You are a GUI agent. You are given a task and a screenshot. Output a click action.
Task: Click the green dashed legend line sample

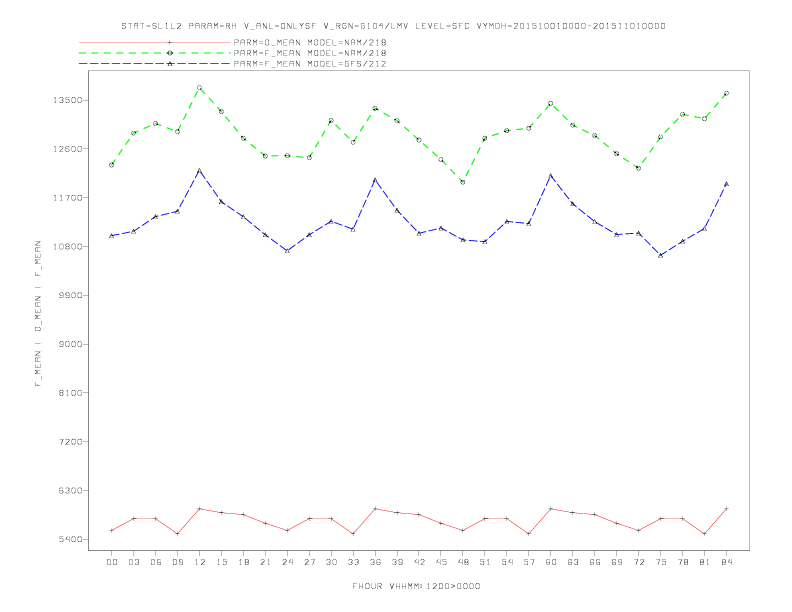(155, 53)
